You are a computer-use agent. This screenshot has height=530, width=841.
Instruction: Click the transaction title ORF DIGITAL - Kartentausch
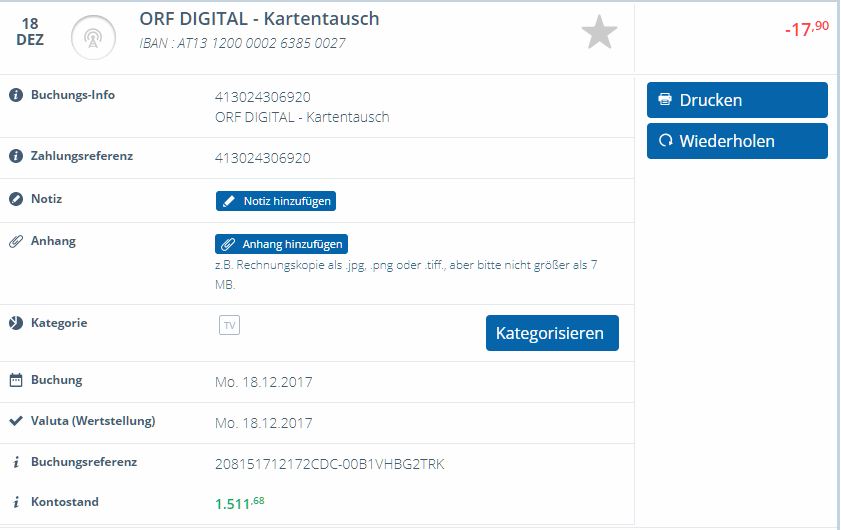tap(259, 19)
